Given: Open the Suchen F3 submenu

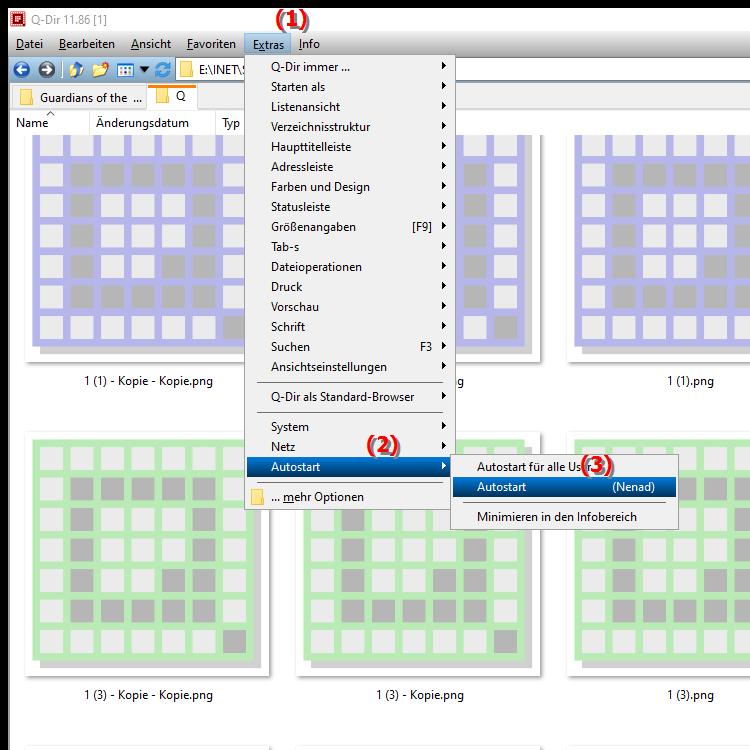Looking at the screenshot, I should coord(350,347).
